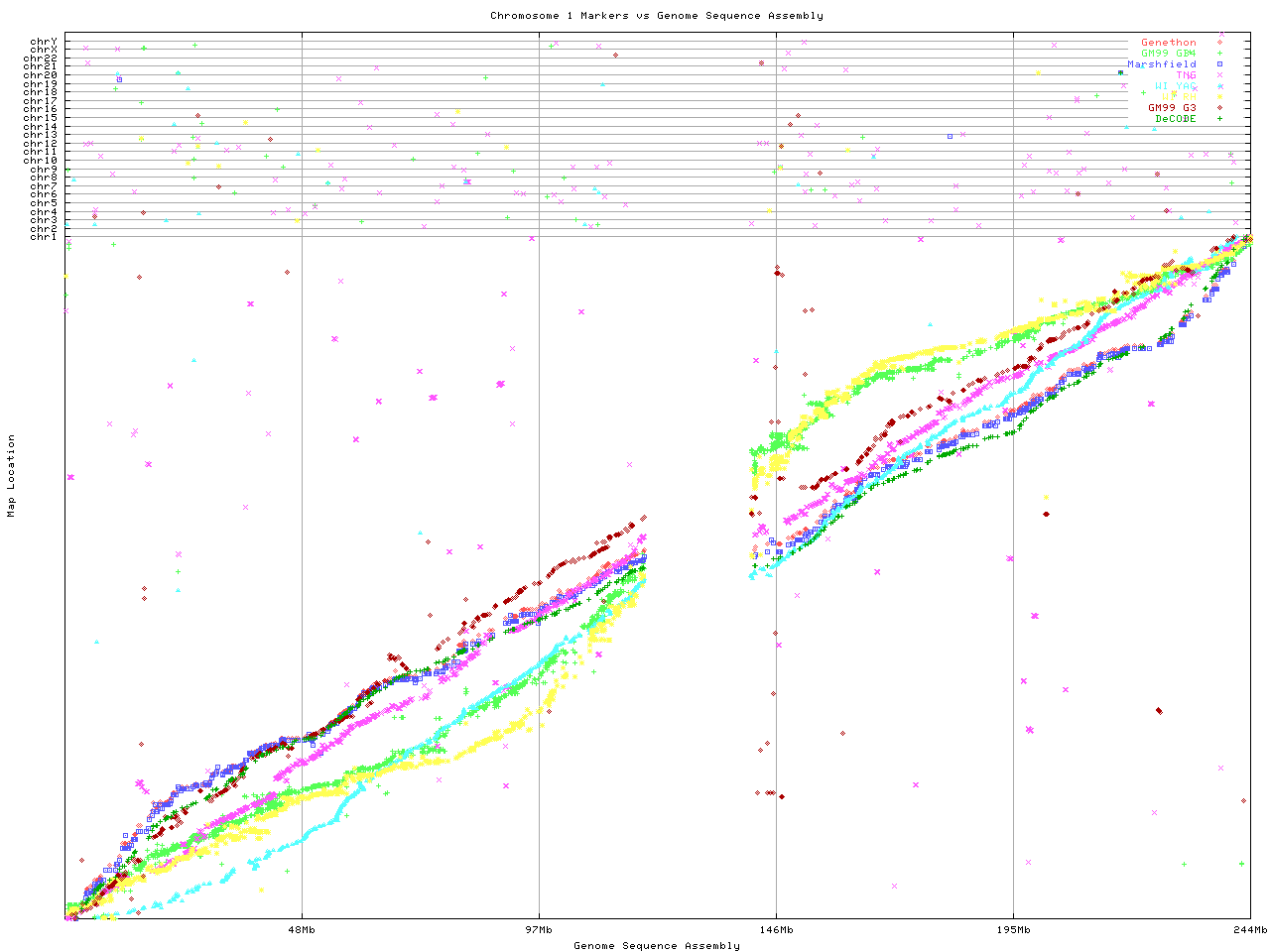The image size is (1270, 952).
Task: Click the chr1 row label
Action: click(44, 236)
